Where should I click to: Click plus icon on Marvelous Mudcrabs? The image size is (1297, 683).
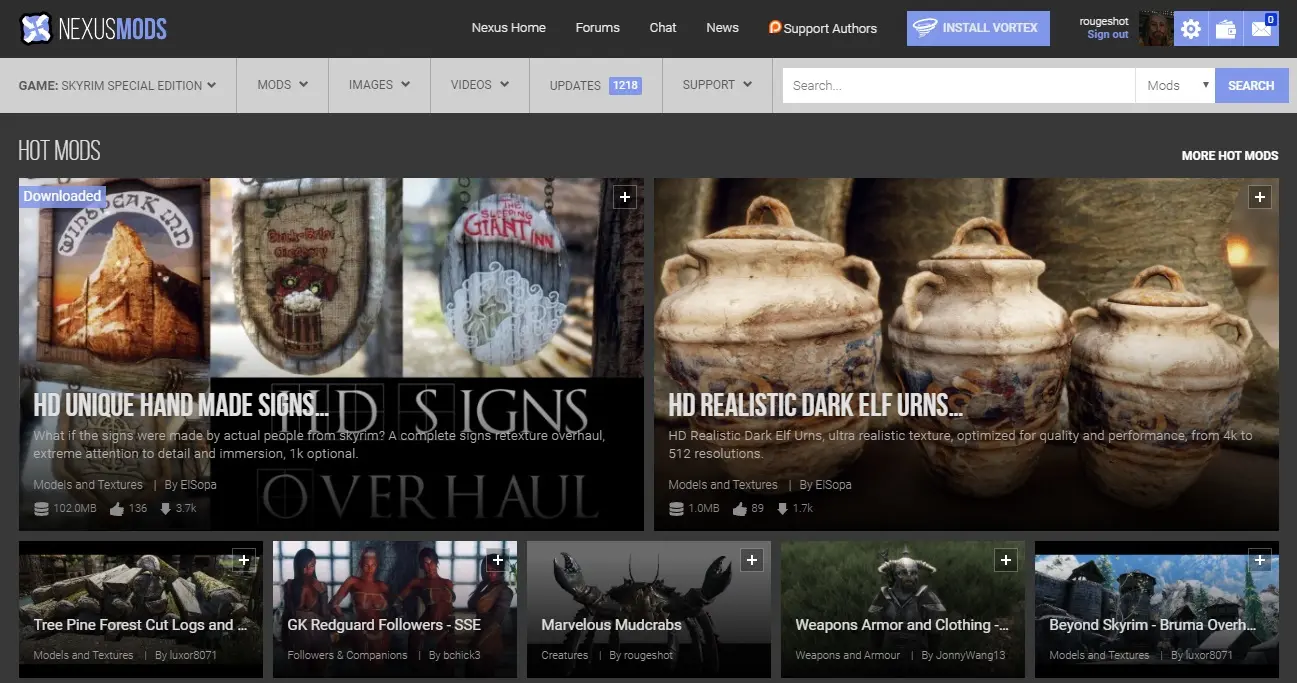pos(752,560)
